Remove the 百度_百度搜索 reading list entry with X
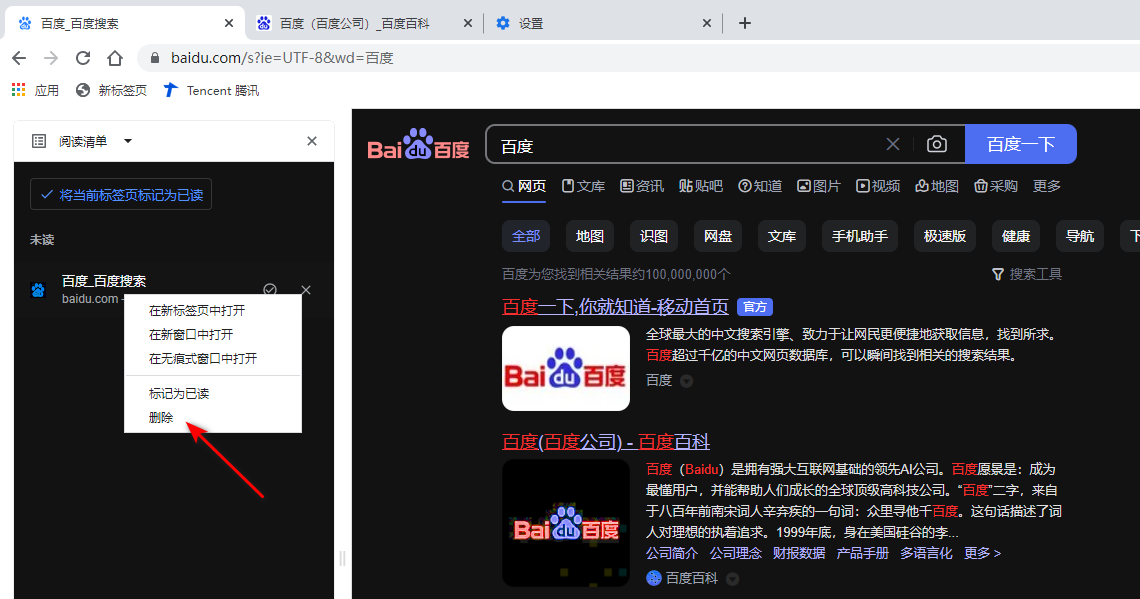 coord(306,290)
